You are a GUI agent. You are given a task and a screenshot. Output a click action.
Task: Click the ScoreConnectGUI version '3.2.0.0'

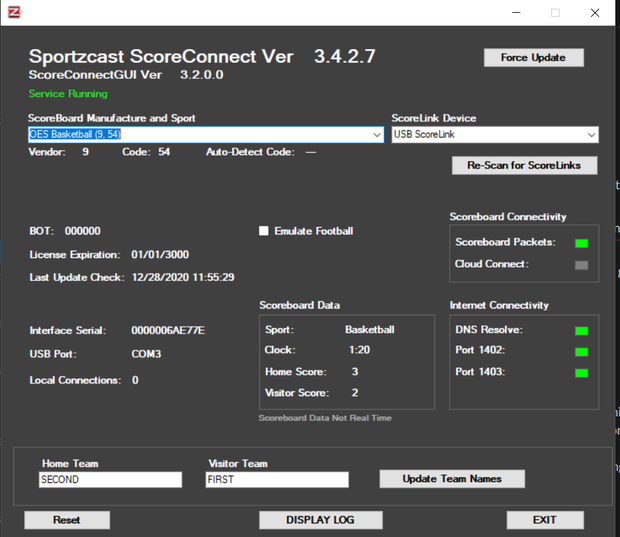point(202,75)
